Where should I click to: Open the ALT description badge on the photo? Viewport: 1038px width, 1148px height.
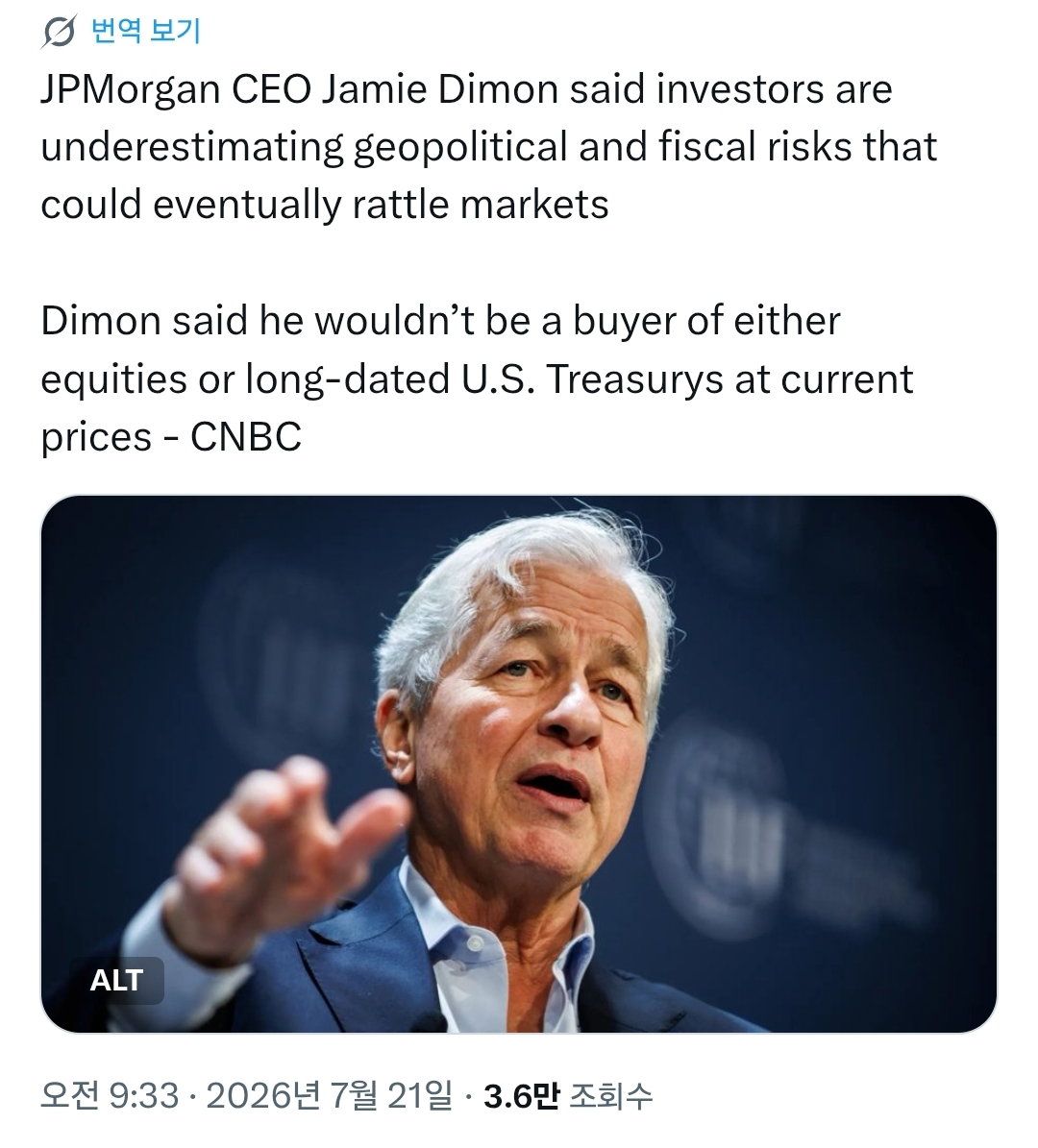tap(116, 980)
